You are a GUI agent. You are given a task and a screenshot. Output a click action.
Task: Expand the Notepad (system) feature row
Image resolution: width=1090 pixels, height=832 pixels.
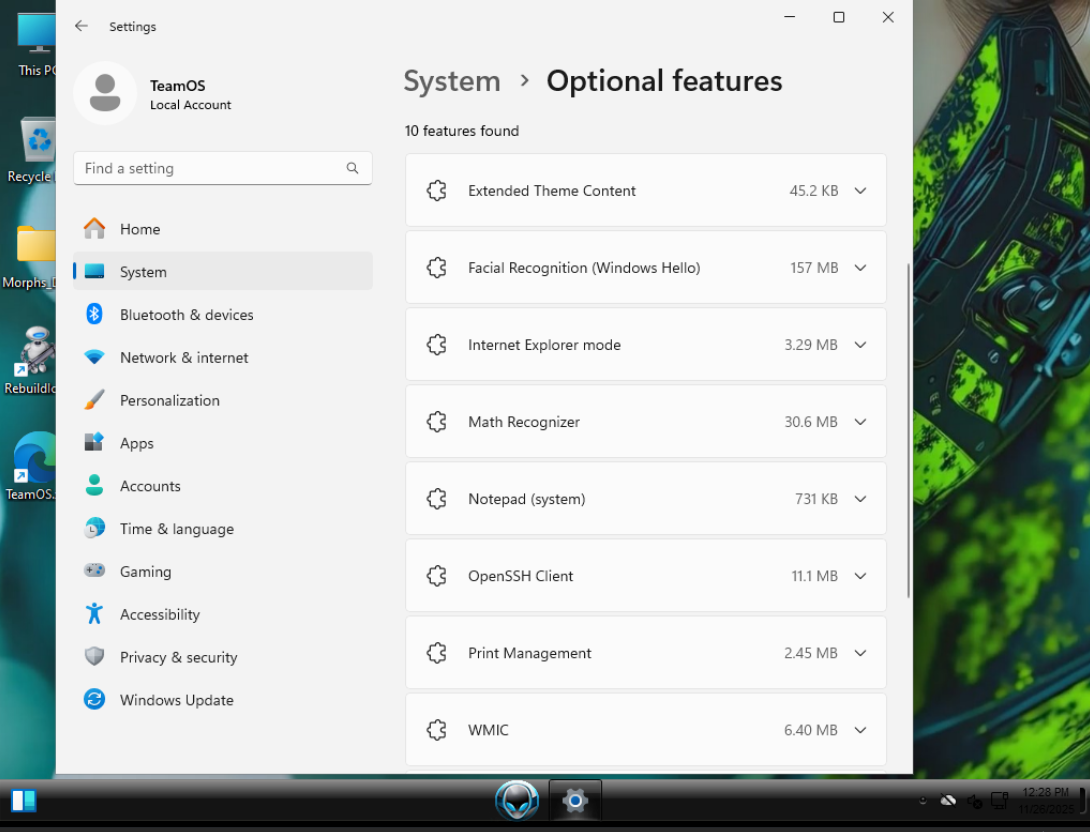point(859,499)
